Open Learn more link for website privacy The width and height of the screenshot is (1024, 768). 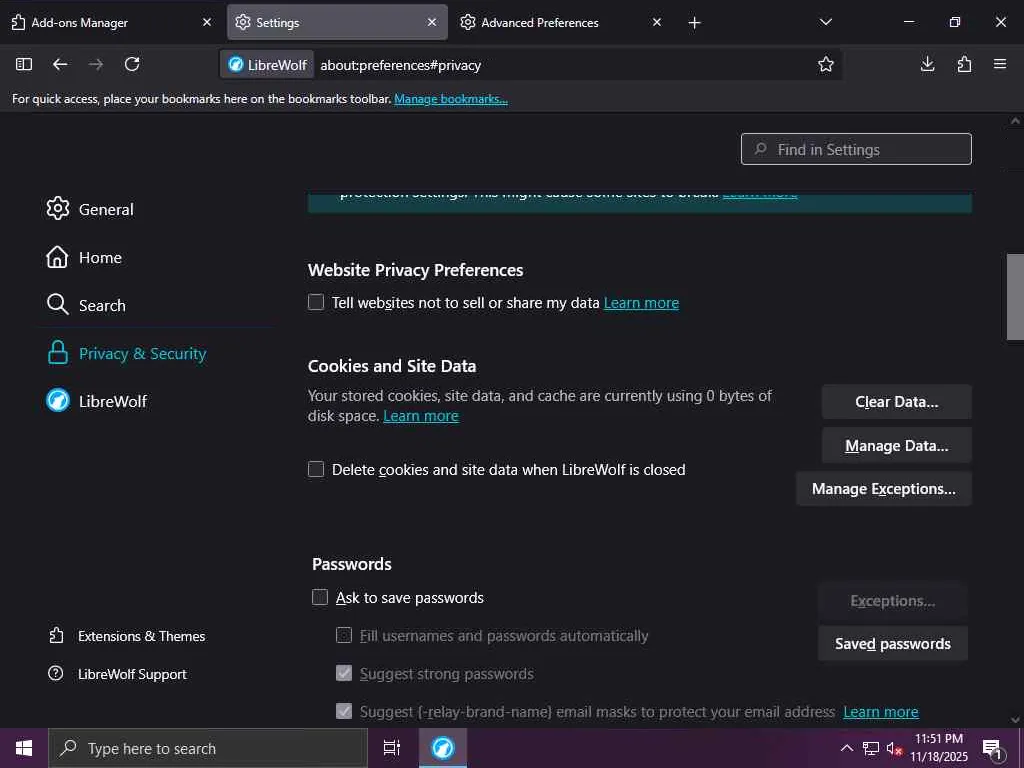coord(641,303)
